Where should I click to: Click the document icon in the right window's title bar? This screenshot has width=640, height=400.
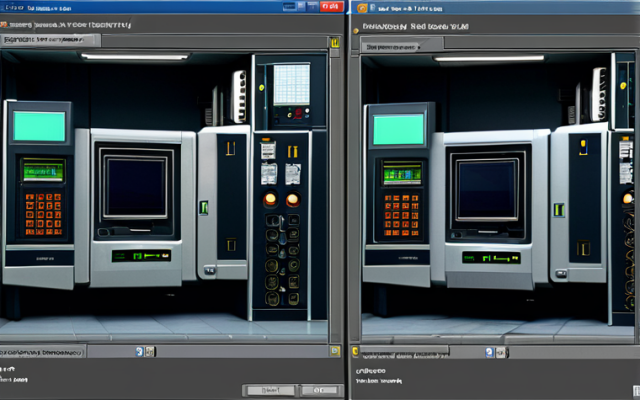click(372, 8)
